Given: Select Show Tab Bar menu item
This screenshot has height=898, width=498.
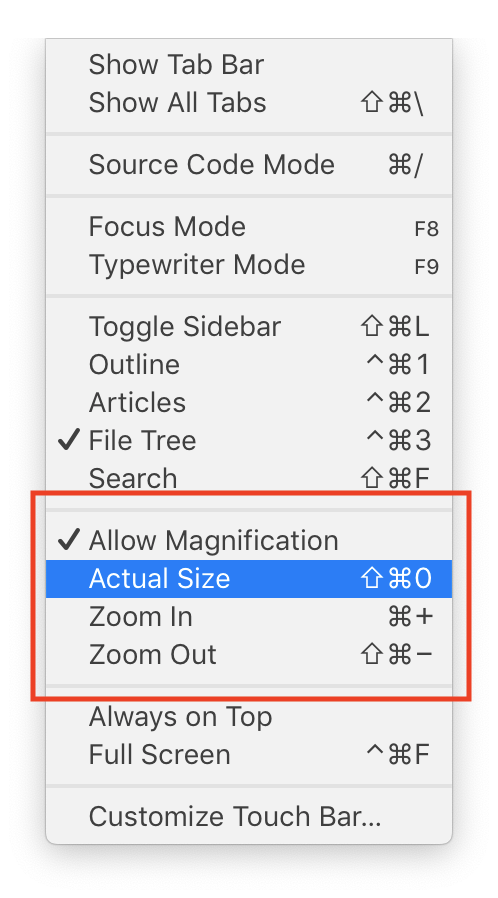Looking at the screenshot, I should 248,64.
